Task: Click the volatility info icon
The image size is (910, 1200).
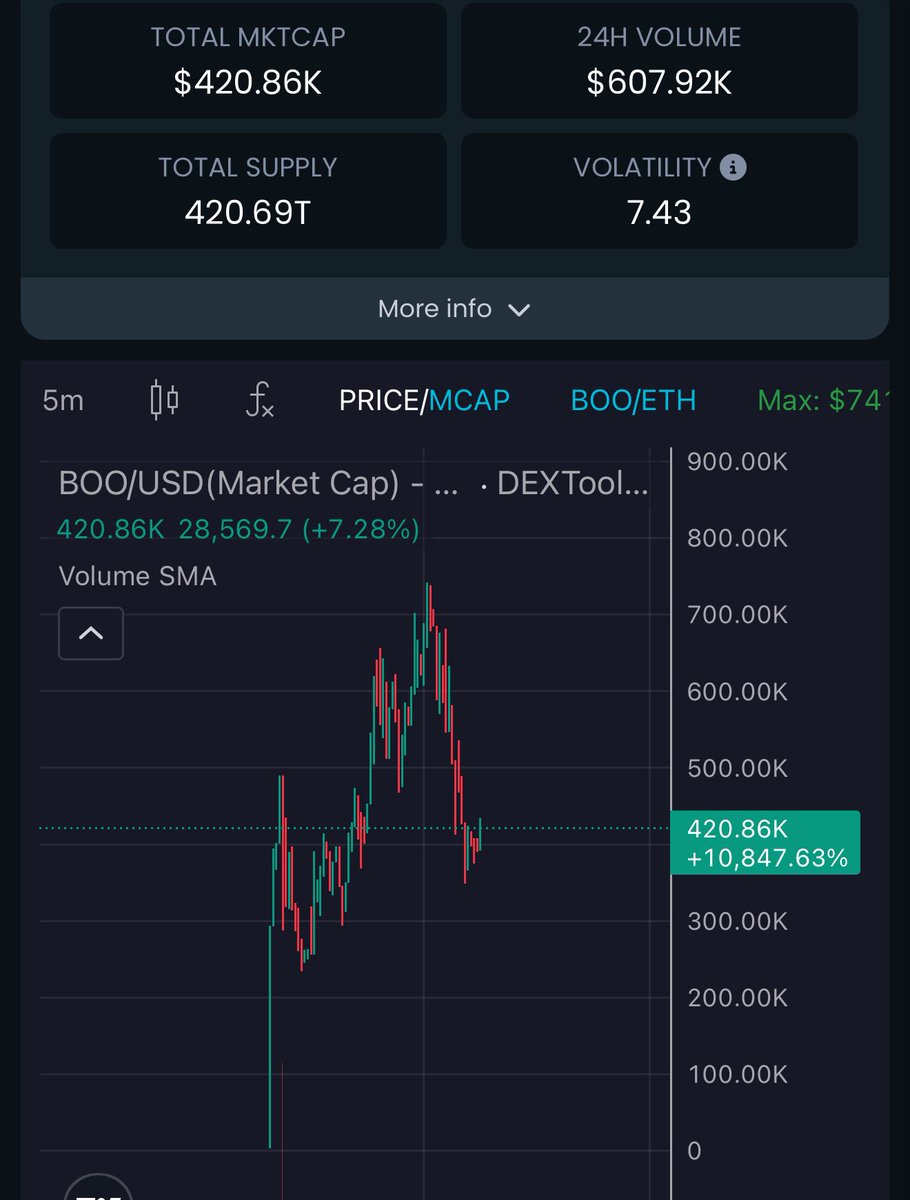Action: (x=733, y=167)
